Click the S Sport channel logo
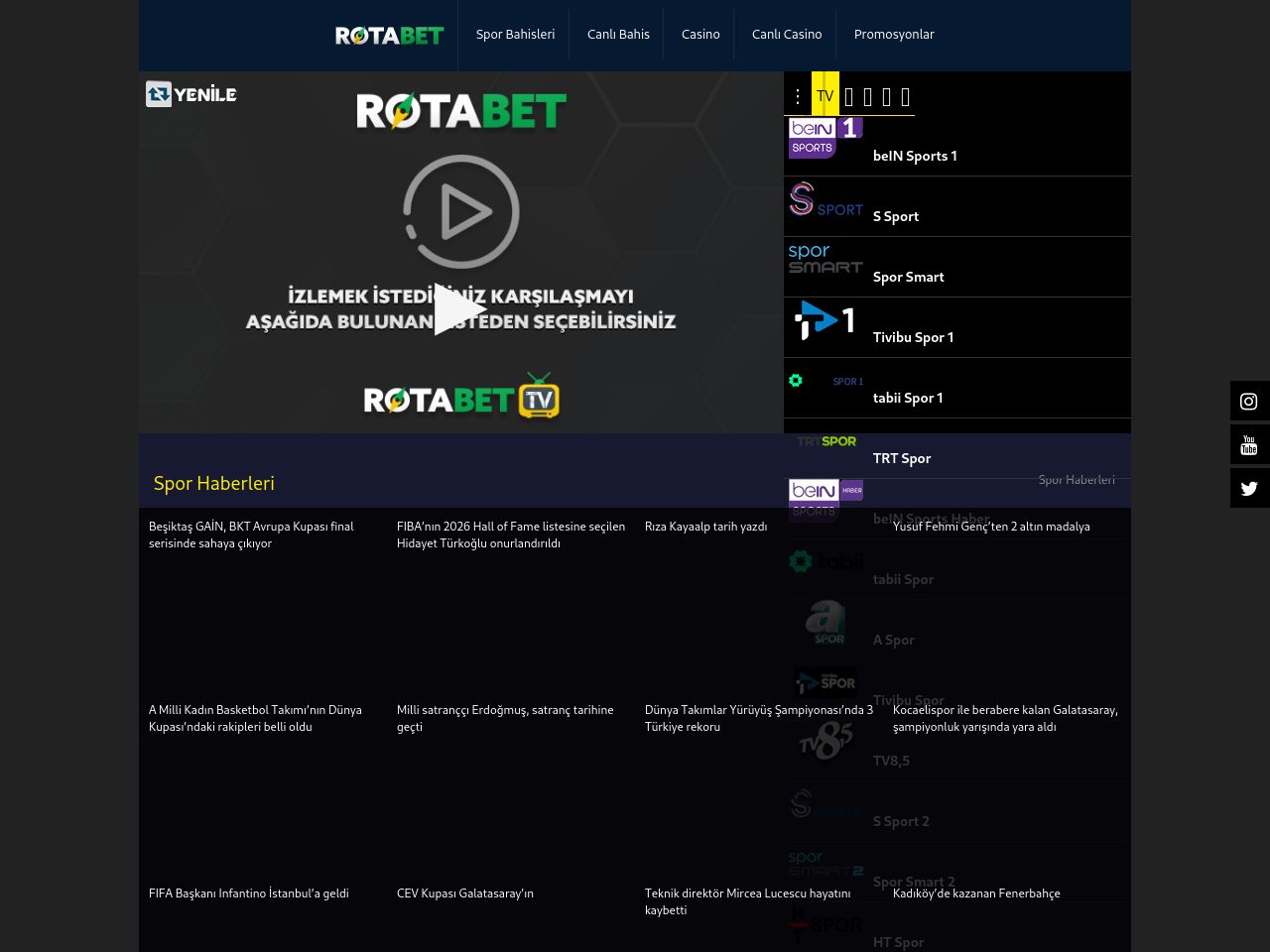This screenshot has height=952, width=1270. point(825,199)
